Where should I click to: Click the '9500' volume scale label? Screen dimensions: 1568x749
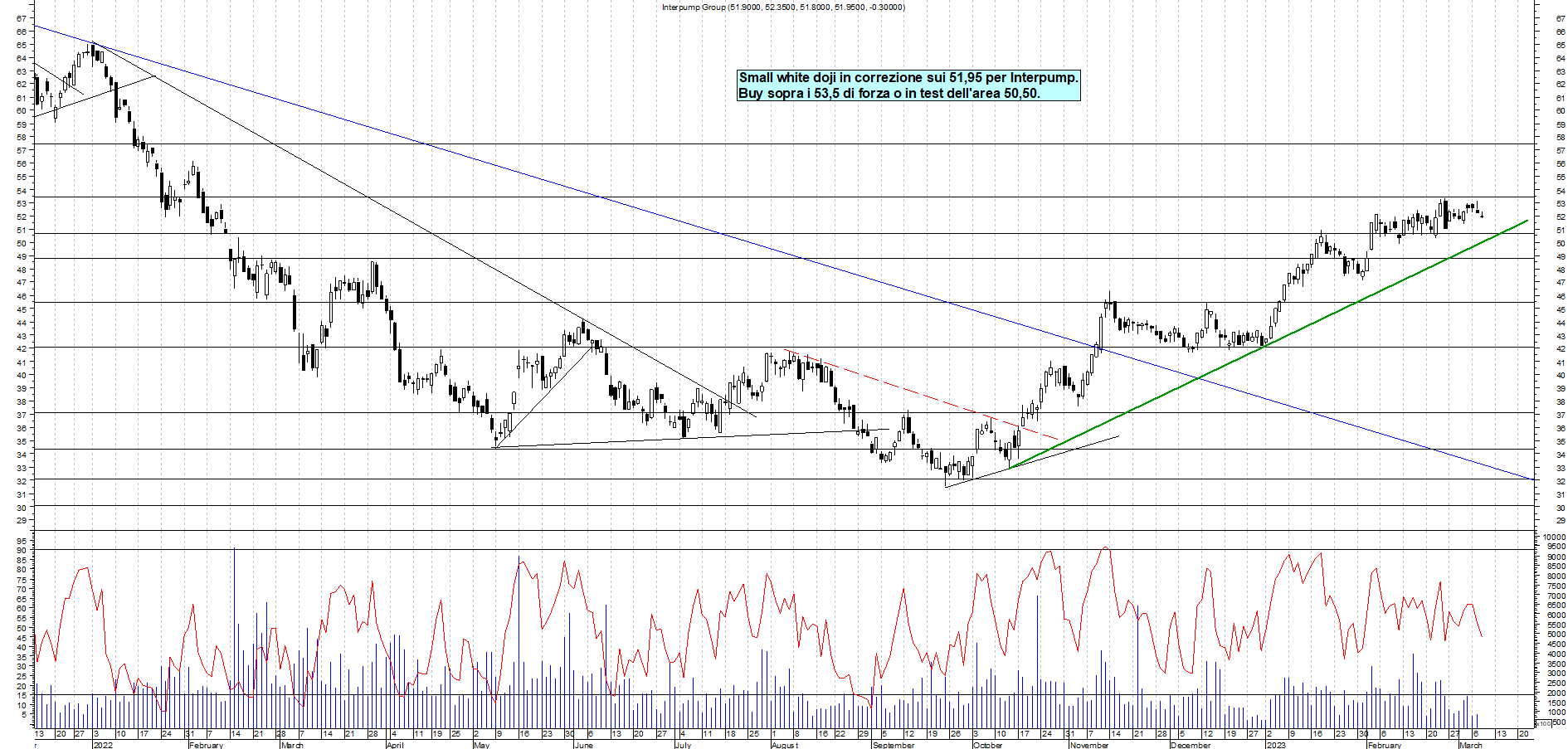click(x=1556, y=547)
